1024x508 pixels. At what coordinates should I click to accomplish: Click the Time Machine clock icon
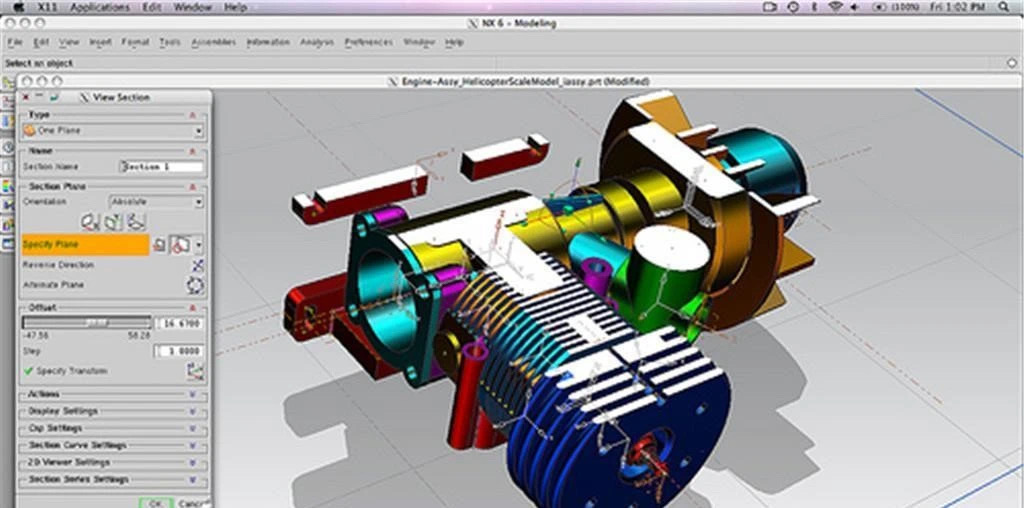(x=793, y=7)
